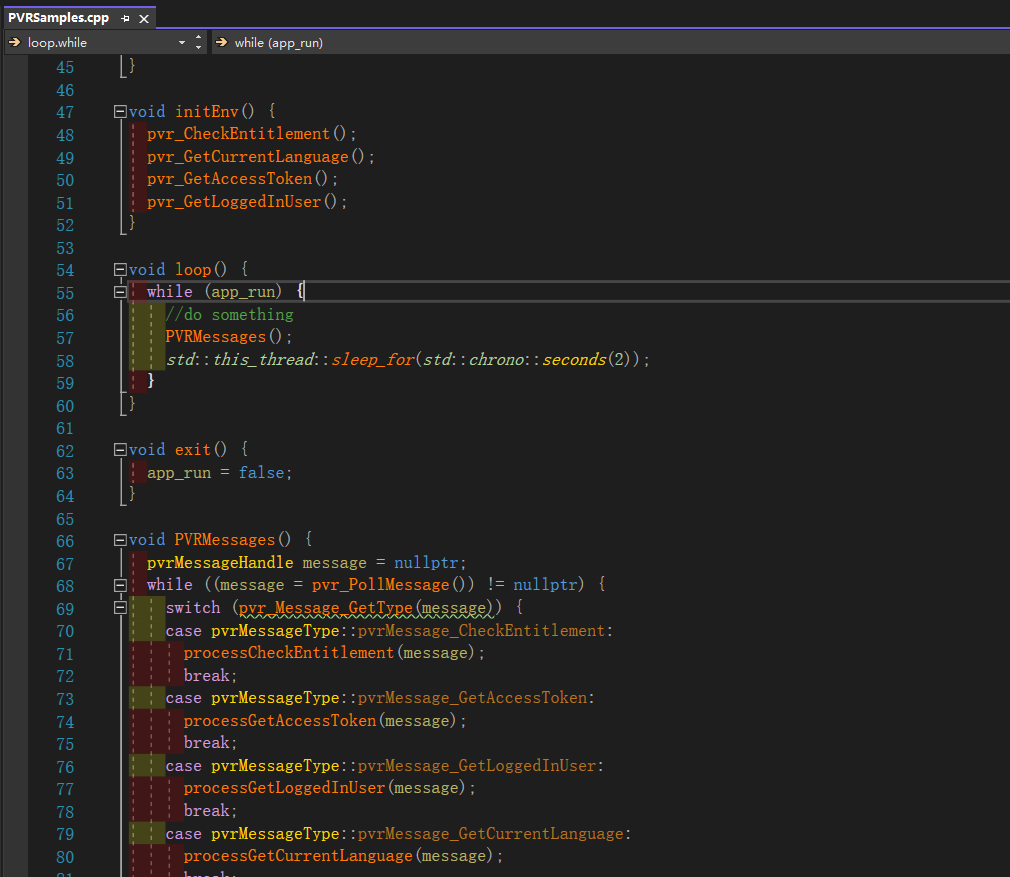The width and height of the screenshot is (1010, 877).
Task: Click this_thread on line 58
Action: (x=263, y=359)
